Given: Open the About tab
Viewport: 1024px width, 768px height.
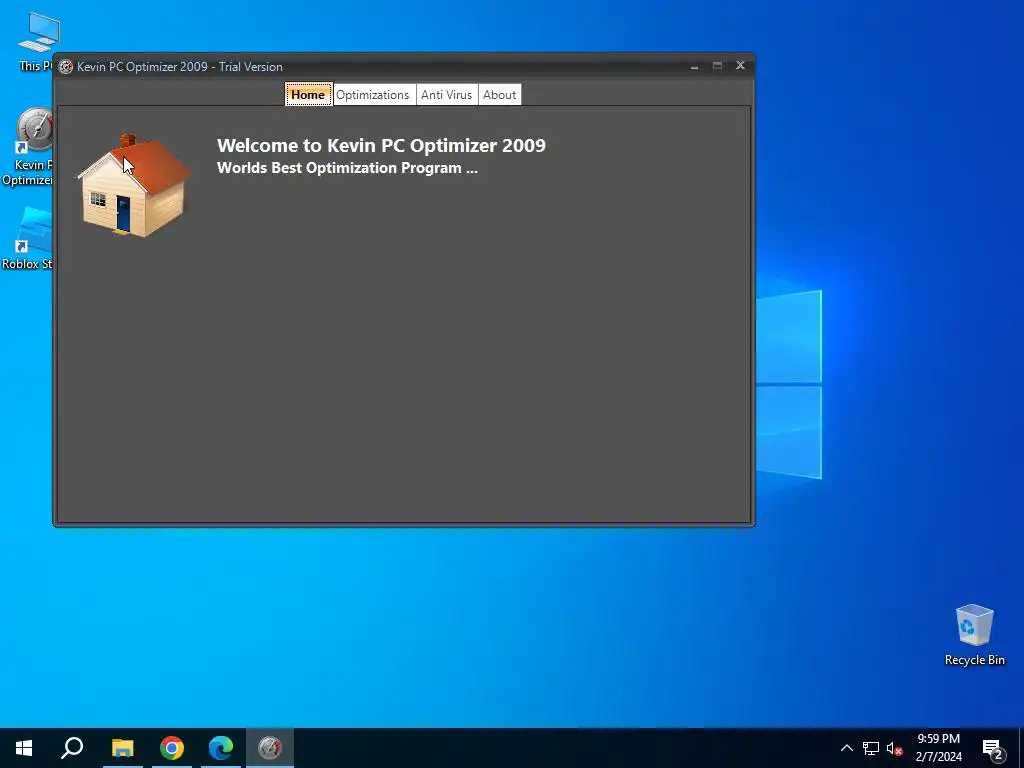Looking at the screenshot, I should coord(500,95).
